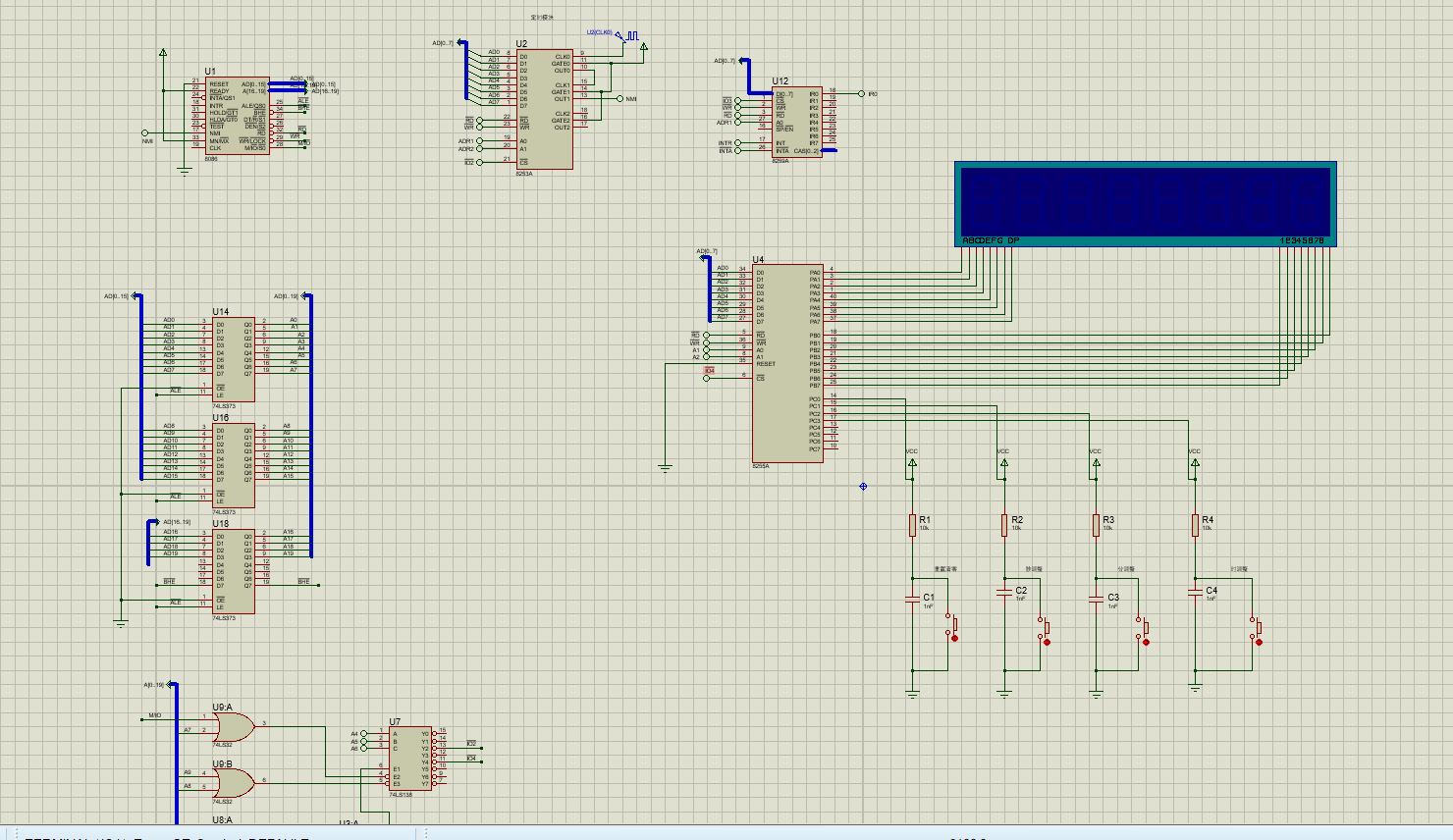Toggle the red latch dot on C4's switch

1260,643
